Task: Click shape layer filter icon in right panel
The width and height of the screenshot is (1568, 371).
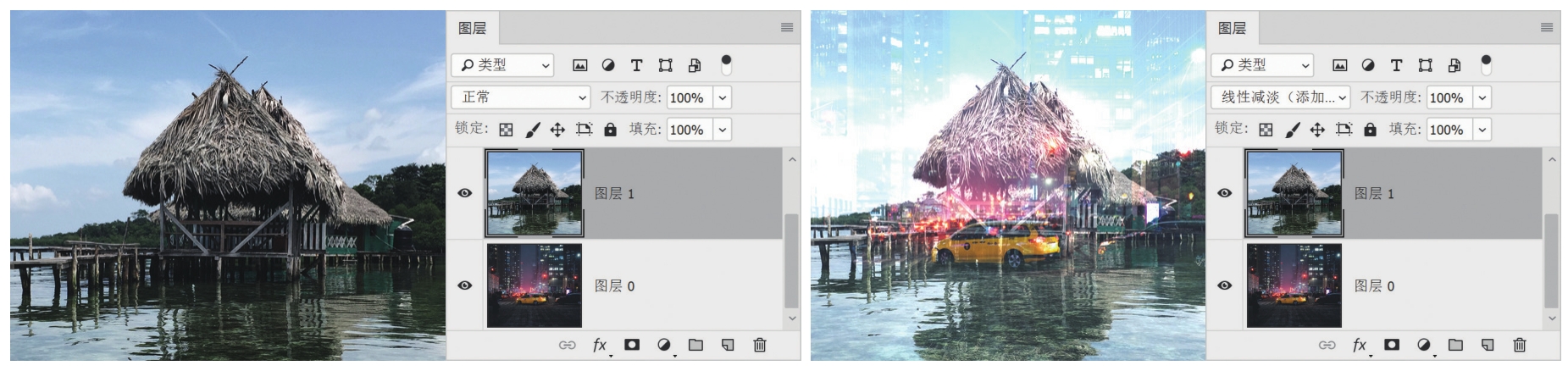Action: 1426,65
